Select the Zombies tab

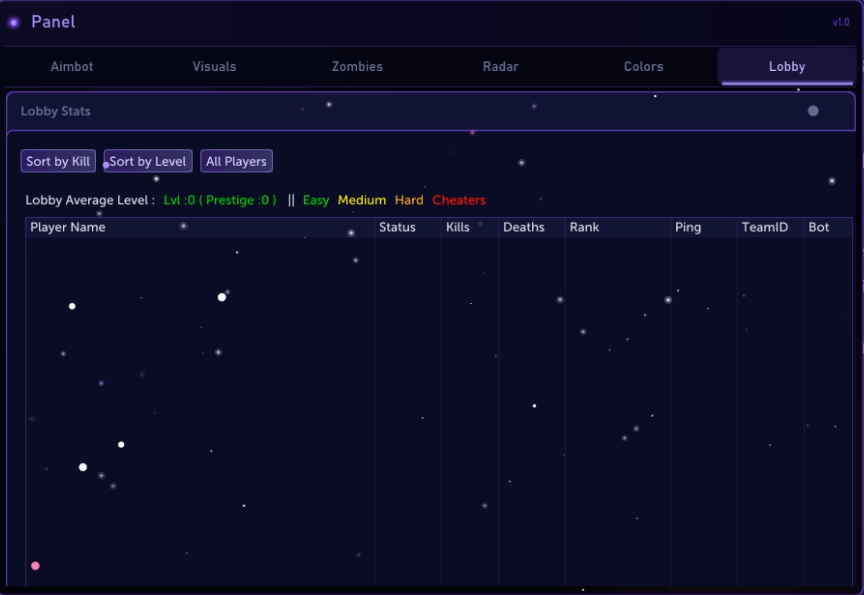357,67
